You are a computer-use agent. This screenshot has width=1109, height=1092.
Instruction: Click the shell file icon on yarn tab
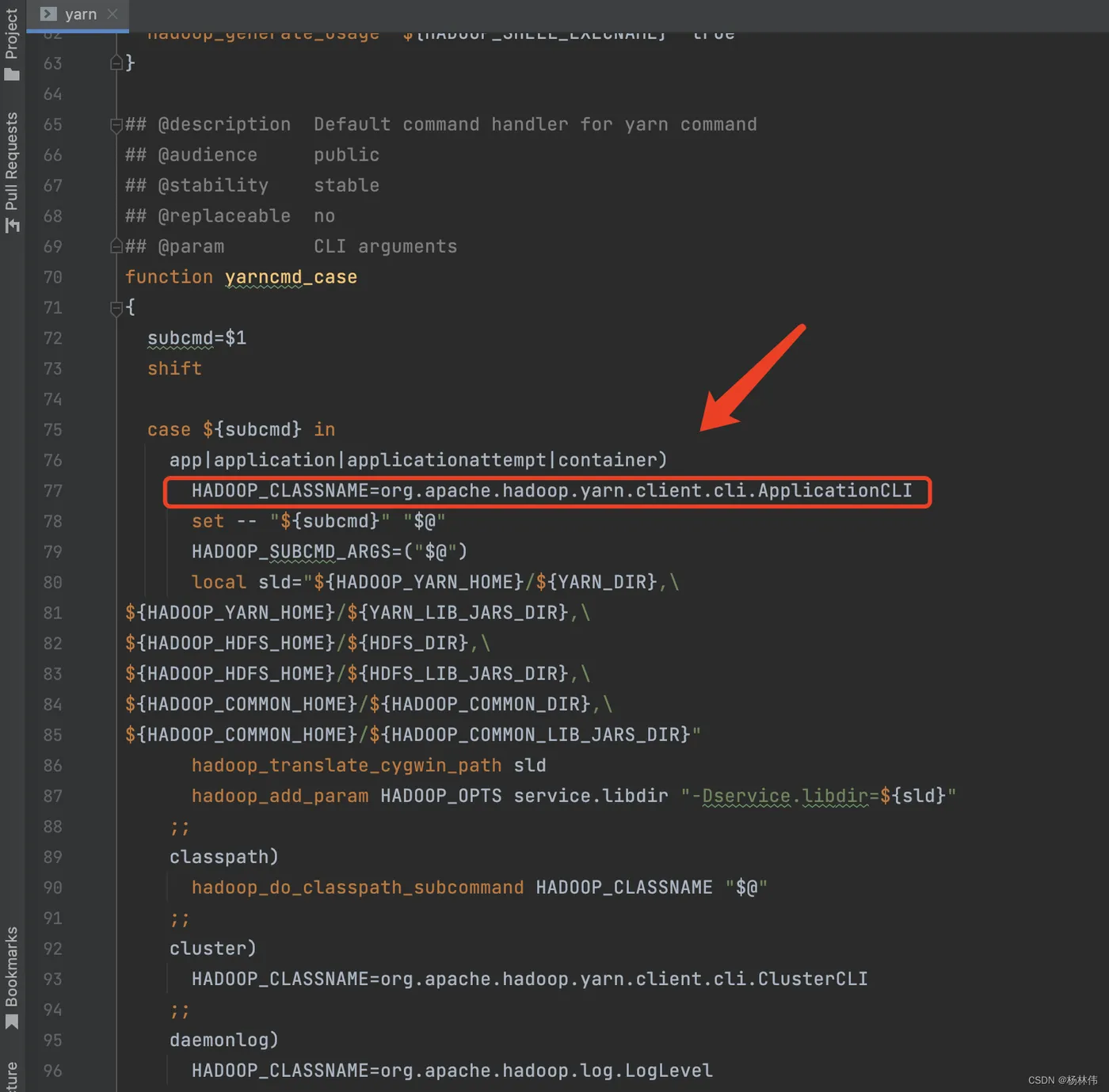click(48, 14)
